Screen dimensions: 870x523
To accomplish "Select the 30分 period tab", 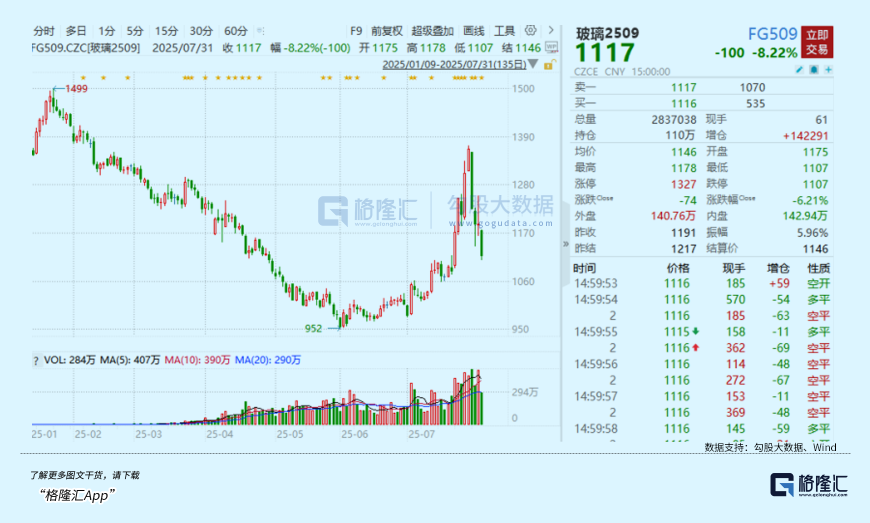I will 201,31.
